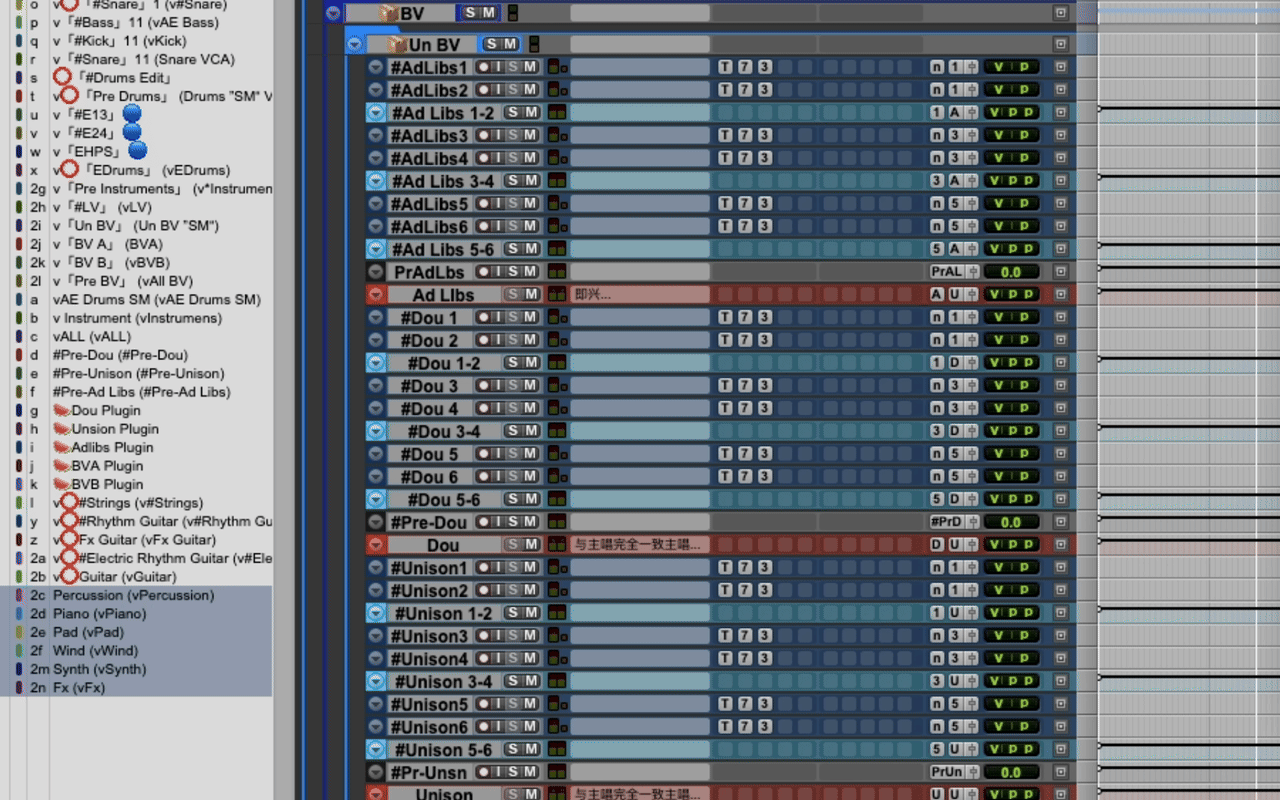Enable input monitoring on #Unison5
The height and width of the screenshot is (800, 1280).
(x=497, y=704)
